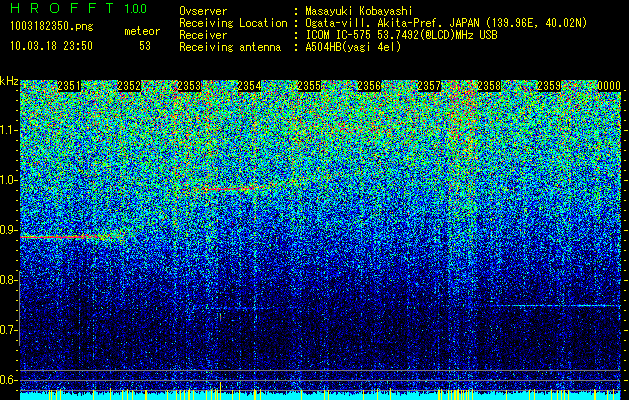Click the 2359 time marker

coord(549,86)
